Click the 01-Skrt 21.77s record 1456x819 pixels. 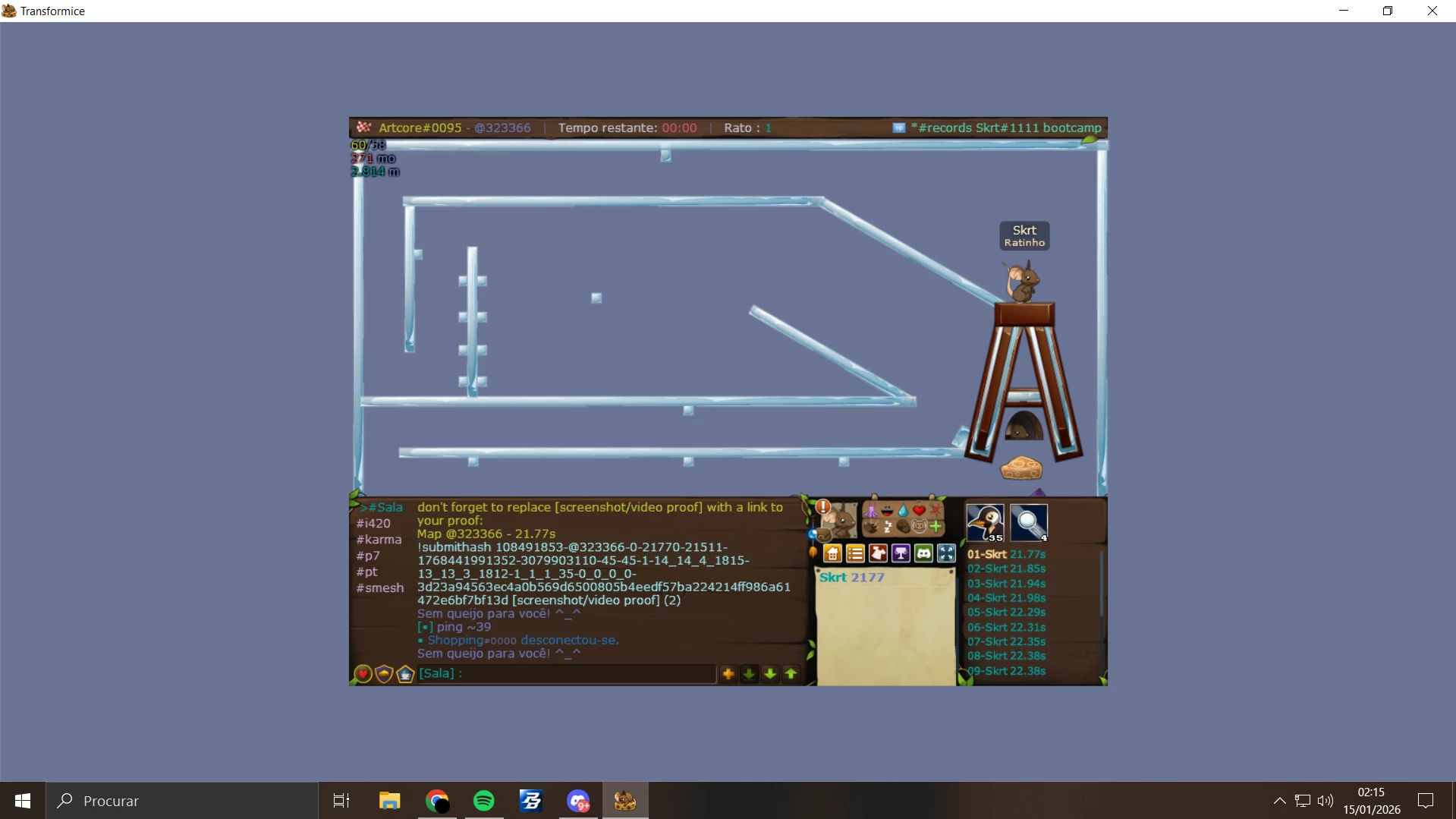1006,554
